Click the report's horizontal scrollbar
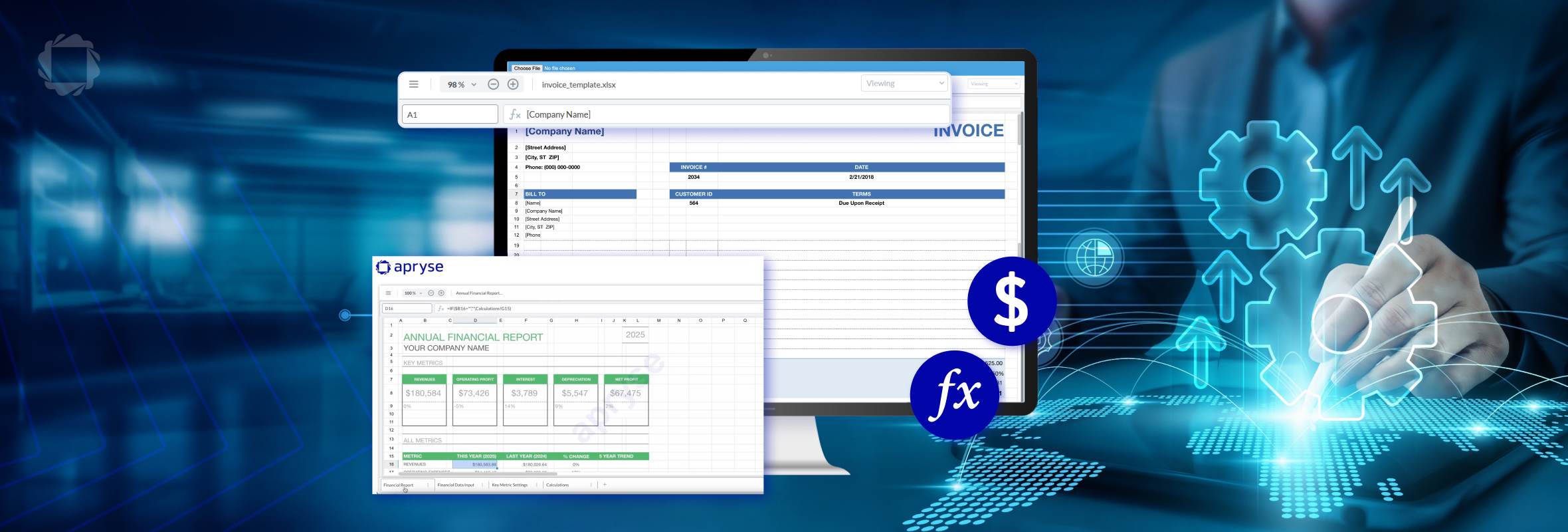The image size is (1568, 532). [477, 474]
